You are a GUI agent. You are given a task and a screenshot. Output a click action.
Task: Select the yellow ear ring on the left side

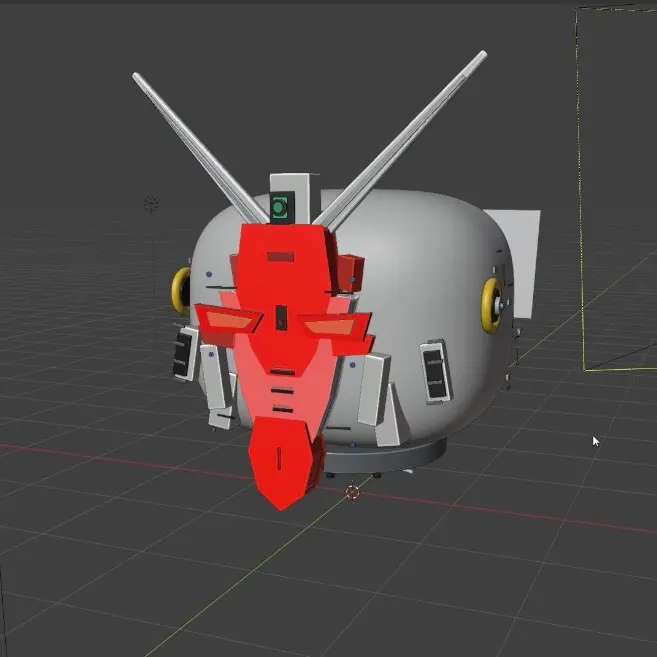[181, 291]
